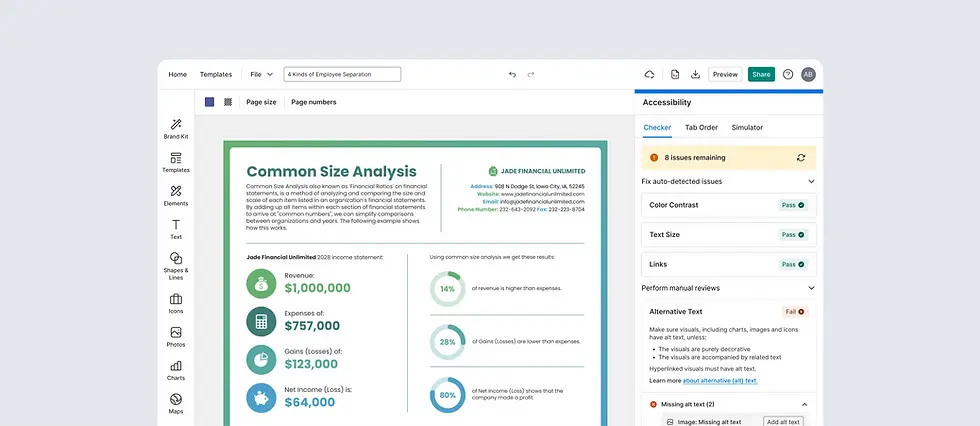Collapse Fix auto-detected issues section
Screen dimensions: 980x426
tap(811, 182)
